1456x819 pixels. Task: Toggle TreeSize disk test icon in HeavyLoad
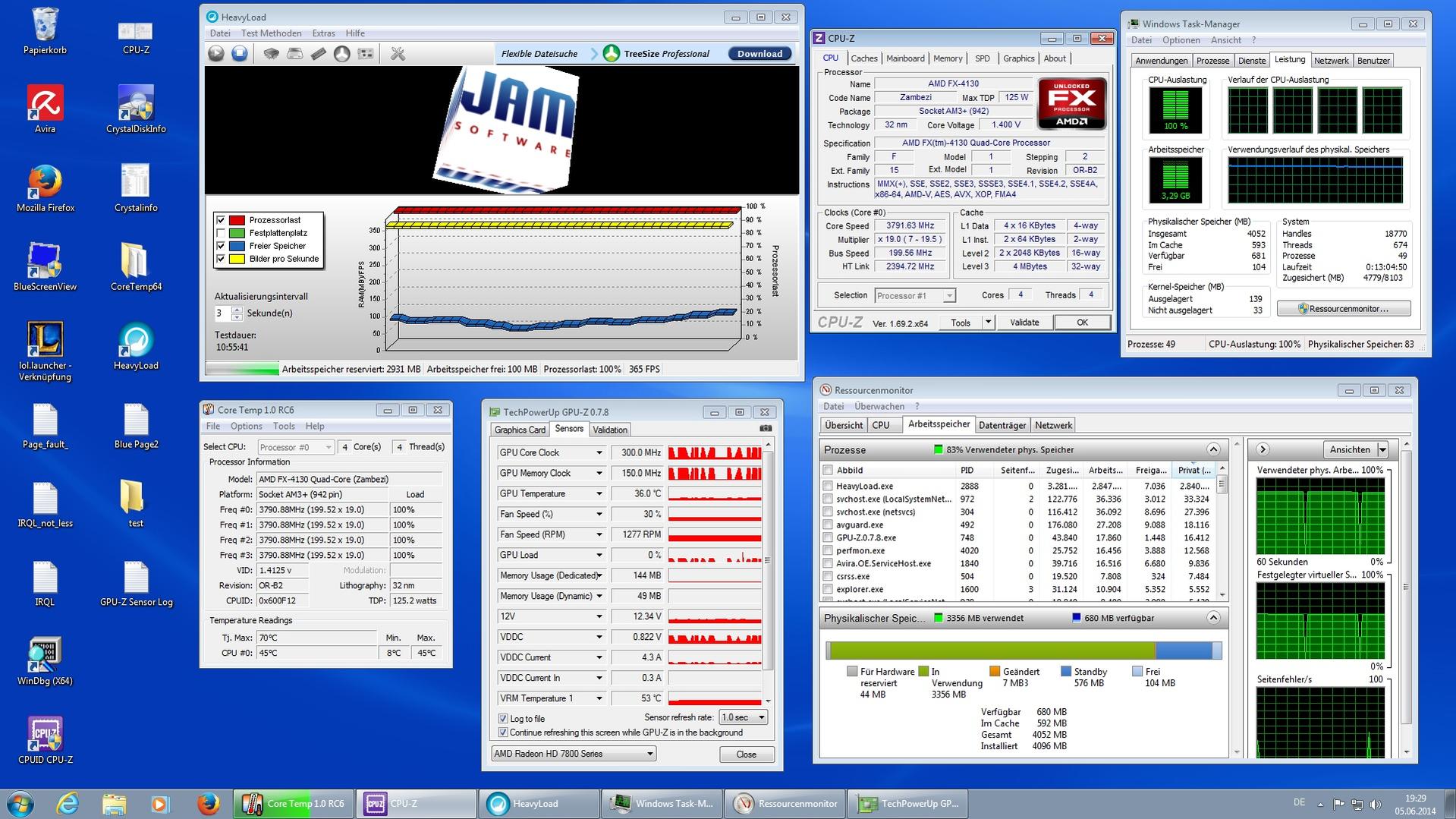[342, 54]
